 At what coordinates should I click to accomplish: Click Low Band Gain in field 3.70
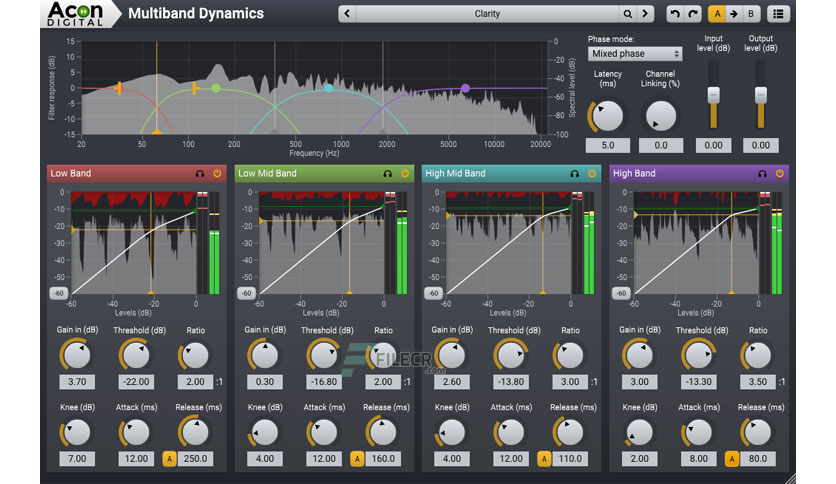click(77, 382)
